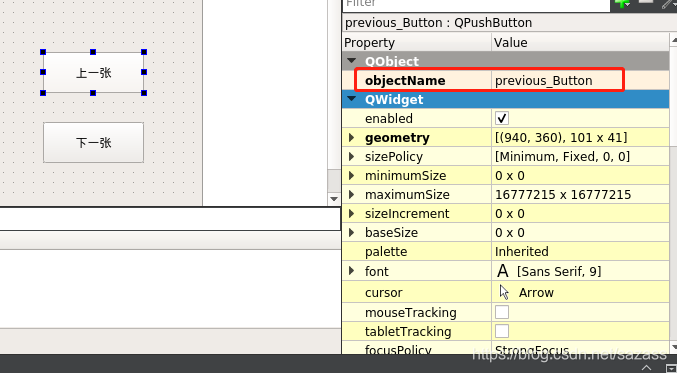Viewport: 677px width, 373px height.
Task: Expand the geometry property
Action: pos(351,137)
